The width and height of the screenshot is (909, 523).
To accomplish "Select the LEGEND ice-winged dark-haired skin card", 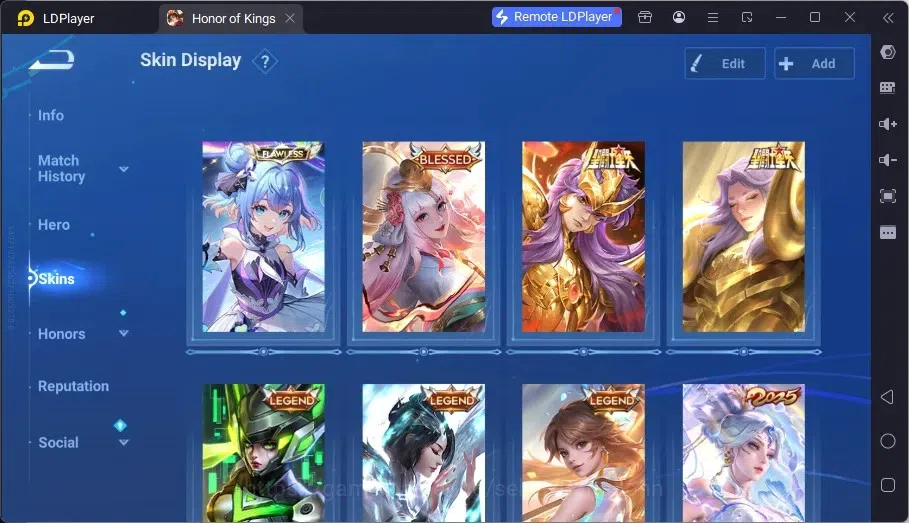I will point(424,453).
